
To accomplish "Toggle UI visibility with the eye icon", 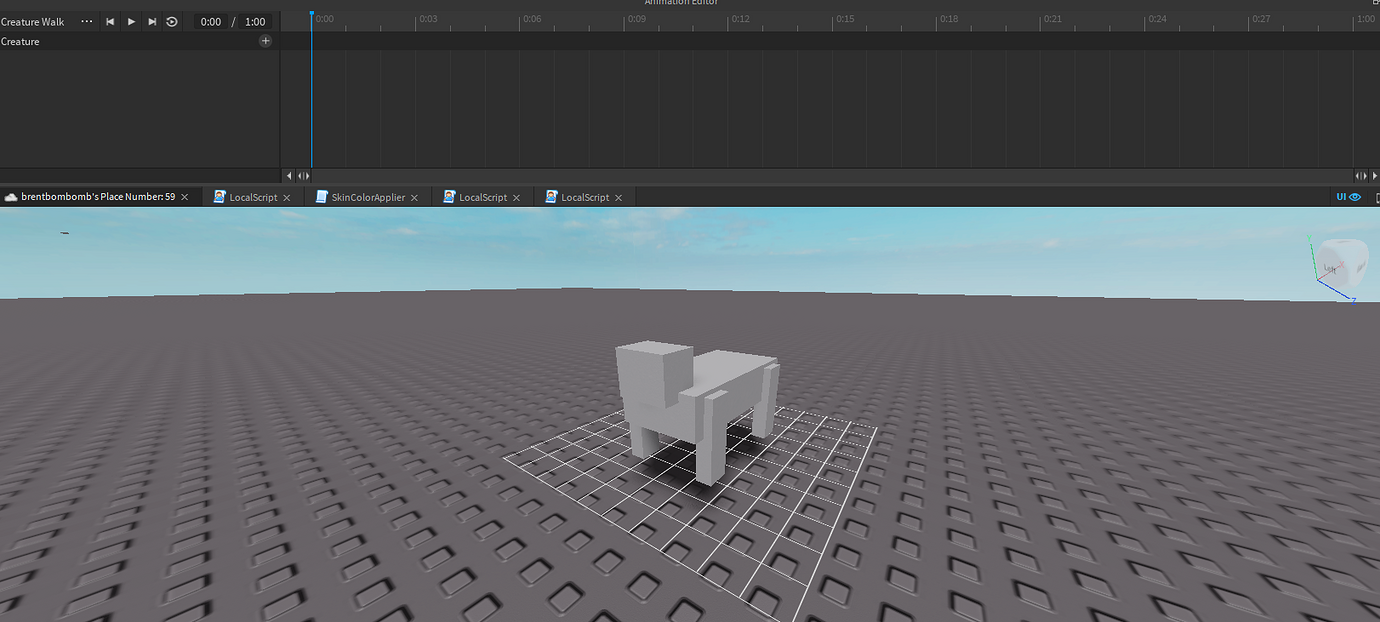I will [x=1356, y=196].
